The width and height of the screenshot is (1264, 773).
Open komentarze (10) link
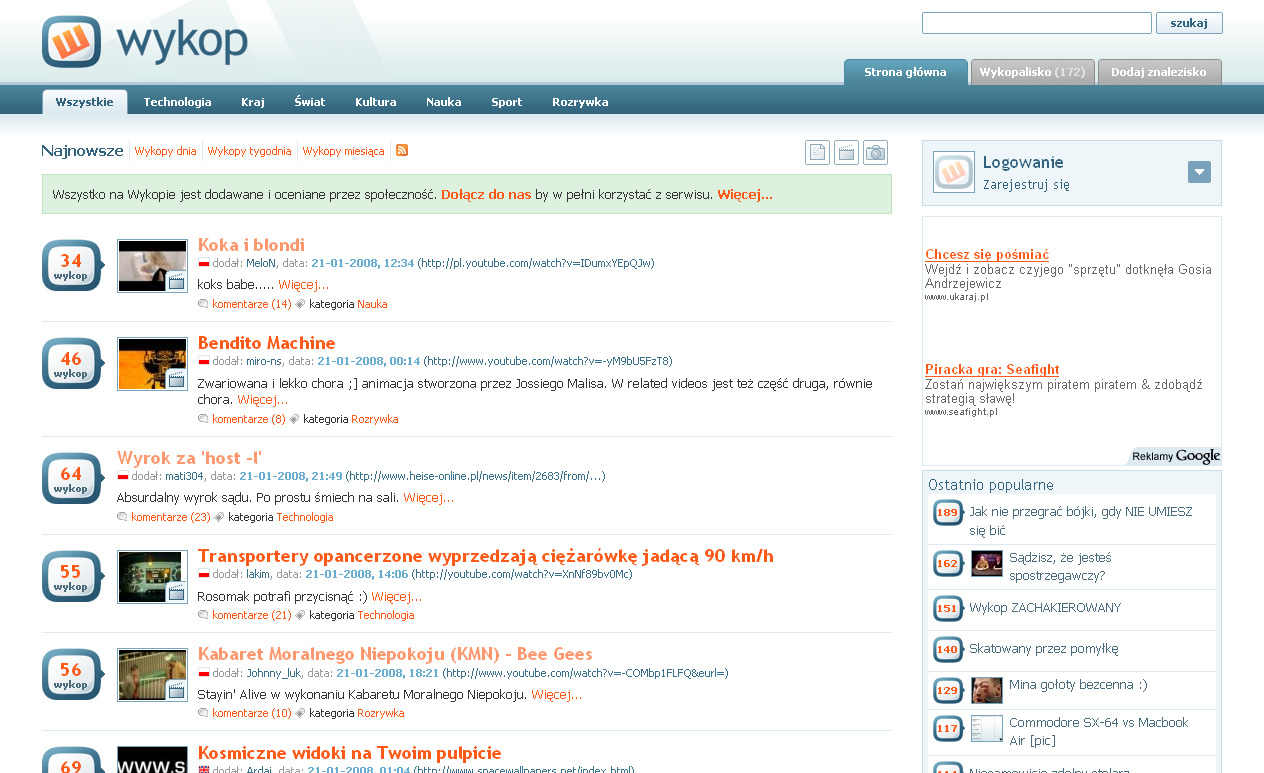click(x=252, y=713)
